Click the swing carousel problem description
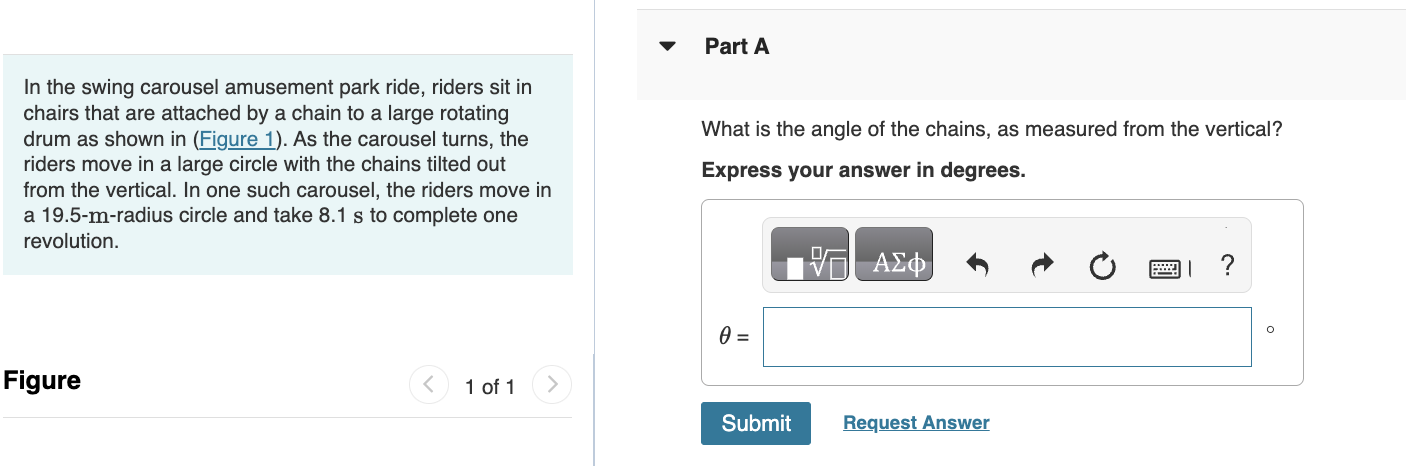Screen dimensions: 1406x466 [x=288, y=164]
